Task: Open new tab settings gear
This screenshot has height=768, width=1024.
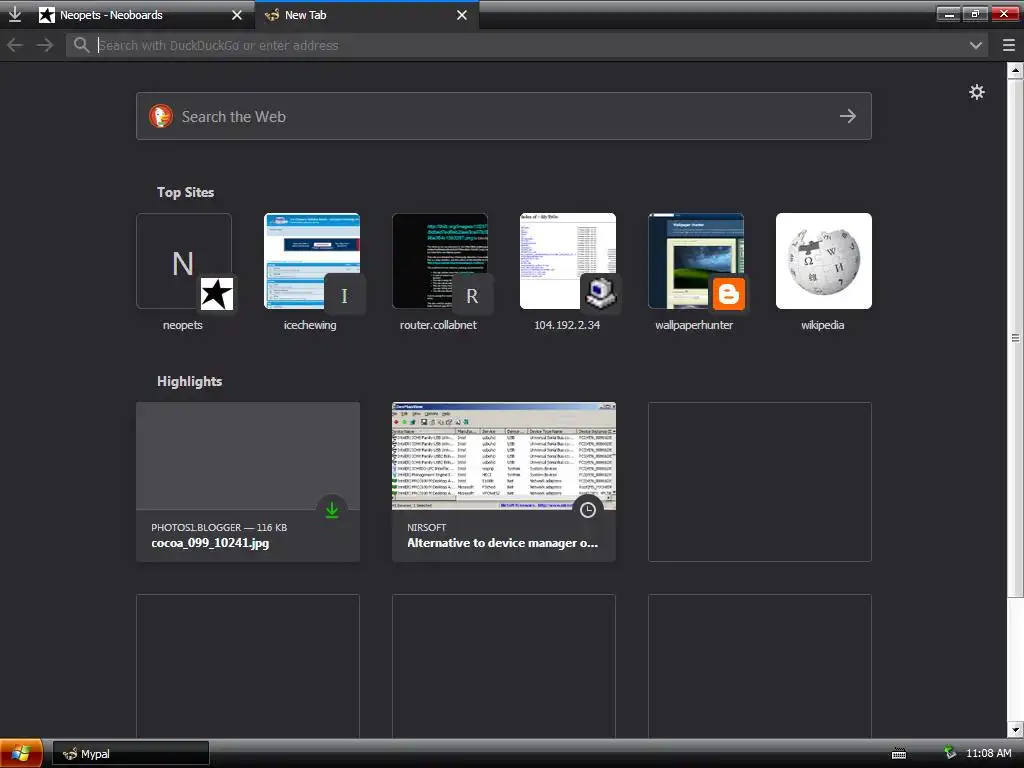Action: [x=976, y=92]
